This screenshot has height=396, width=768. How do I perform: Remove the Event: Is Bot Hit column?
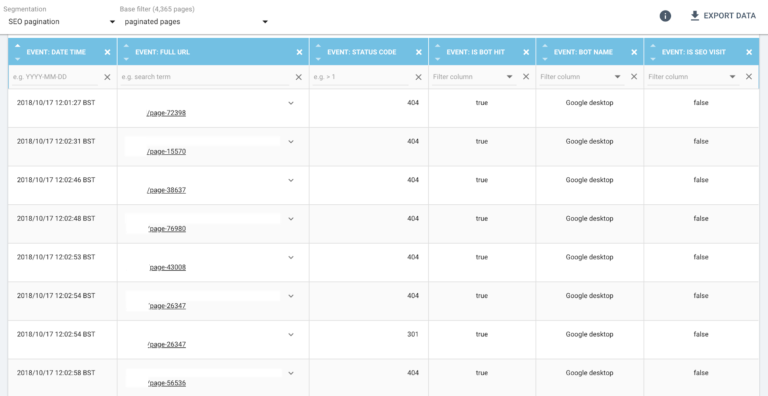point(526,52)
